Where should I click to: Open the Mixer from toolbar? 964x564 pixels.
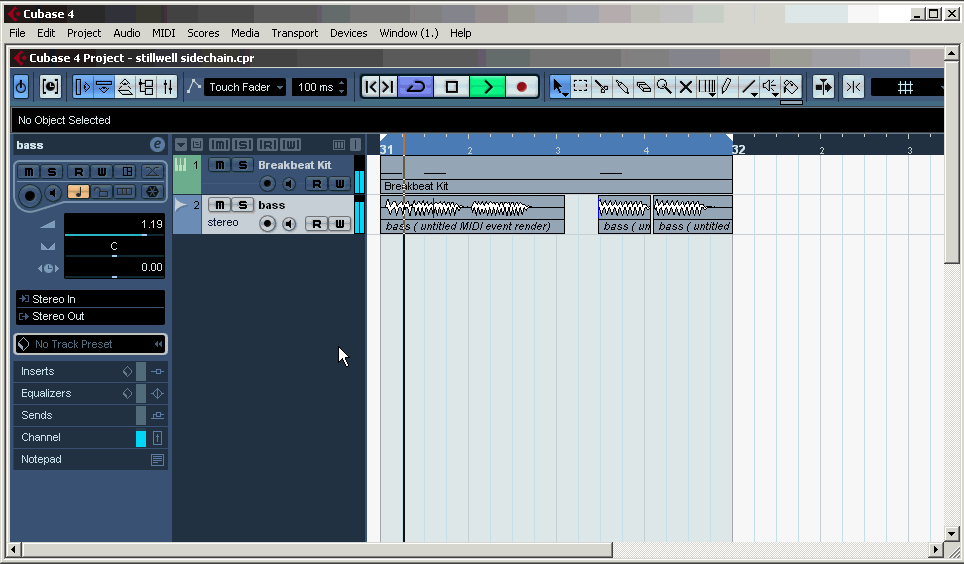pos(168,87)
